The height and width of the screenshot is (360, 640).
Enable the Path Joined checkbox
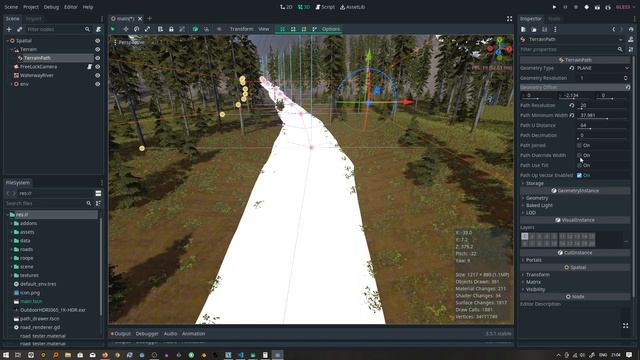(x=579, y=145)
